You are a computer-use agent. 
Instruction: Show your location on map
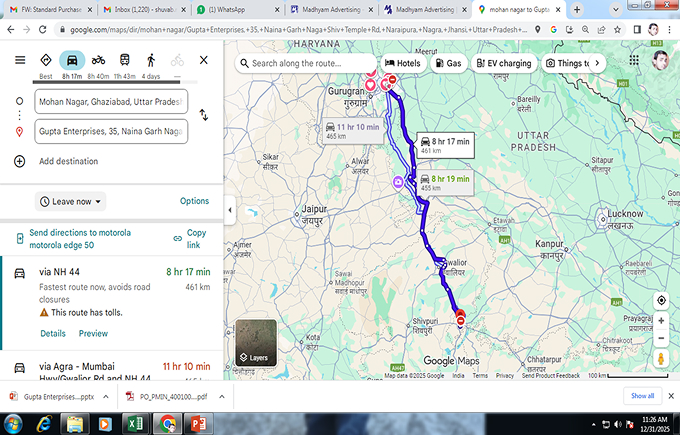pyautogui.click(x=661, y=300)
